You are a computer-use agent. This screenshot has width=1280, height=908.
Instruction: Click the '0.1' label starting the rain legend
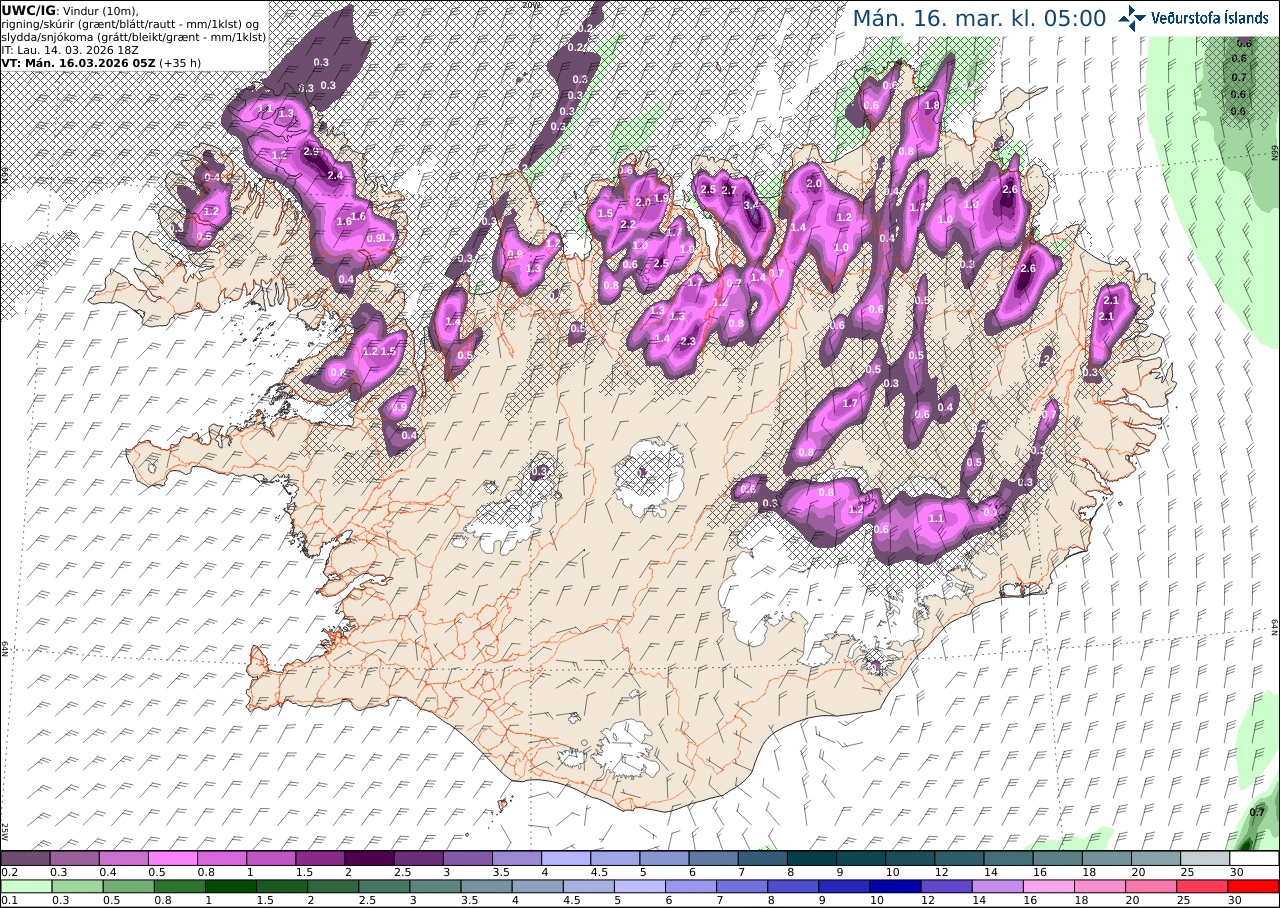(8, 900)
